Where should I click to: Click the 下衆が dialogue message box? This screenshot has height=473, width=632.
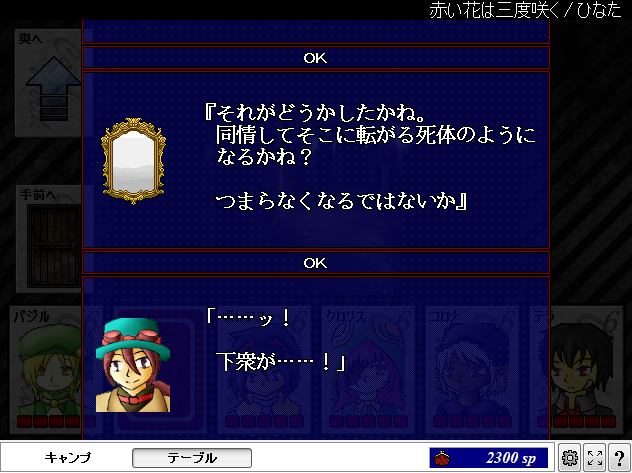tap(316, 359)
